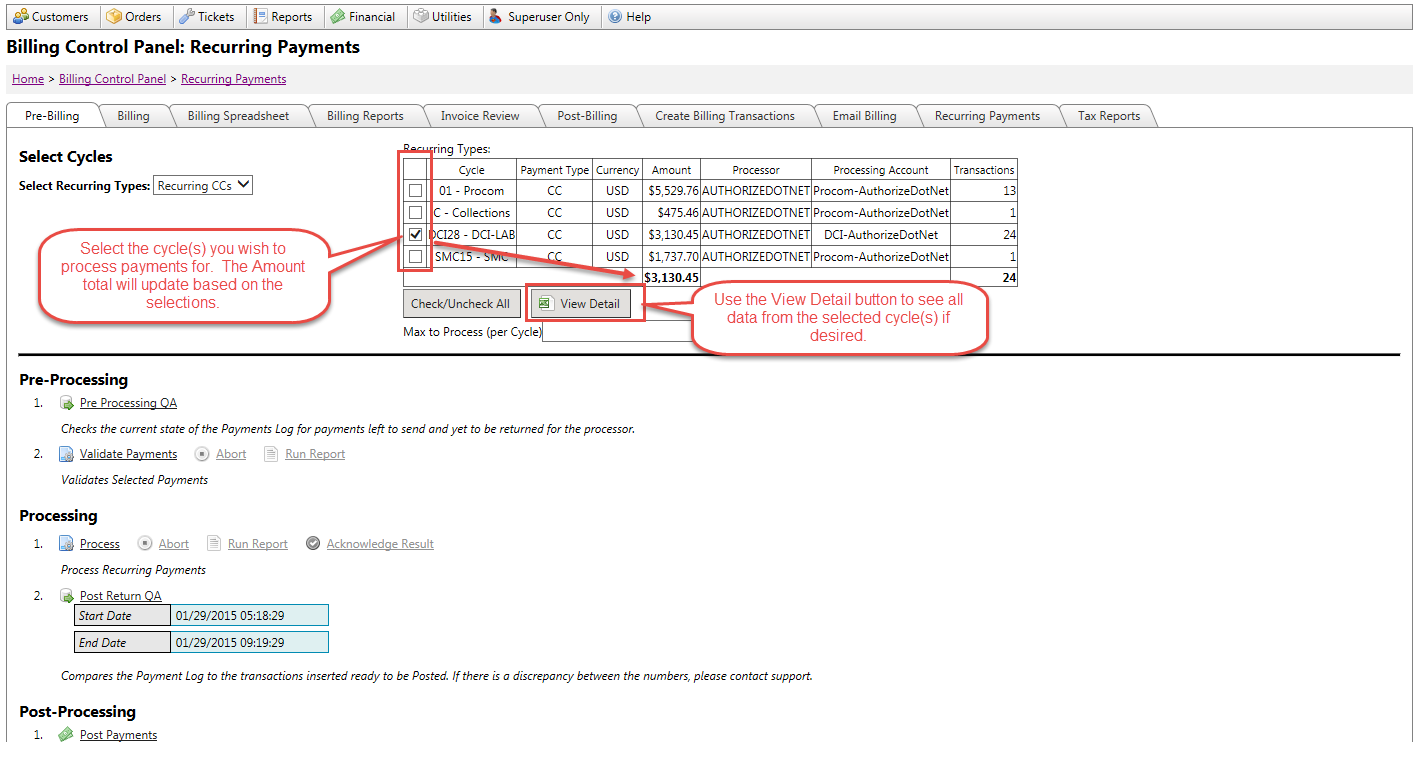Screen dimensions: 1420x757
Task: Click the Pre Processing QA icon
Action: (x=67, y=403)
